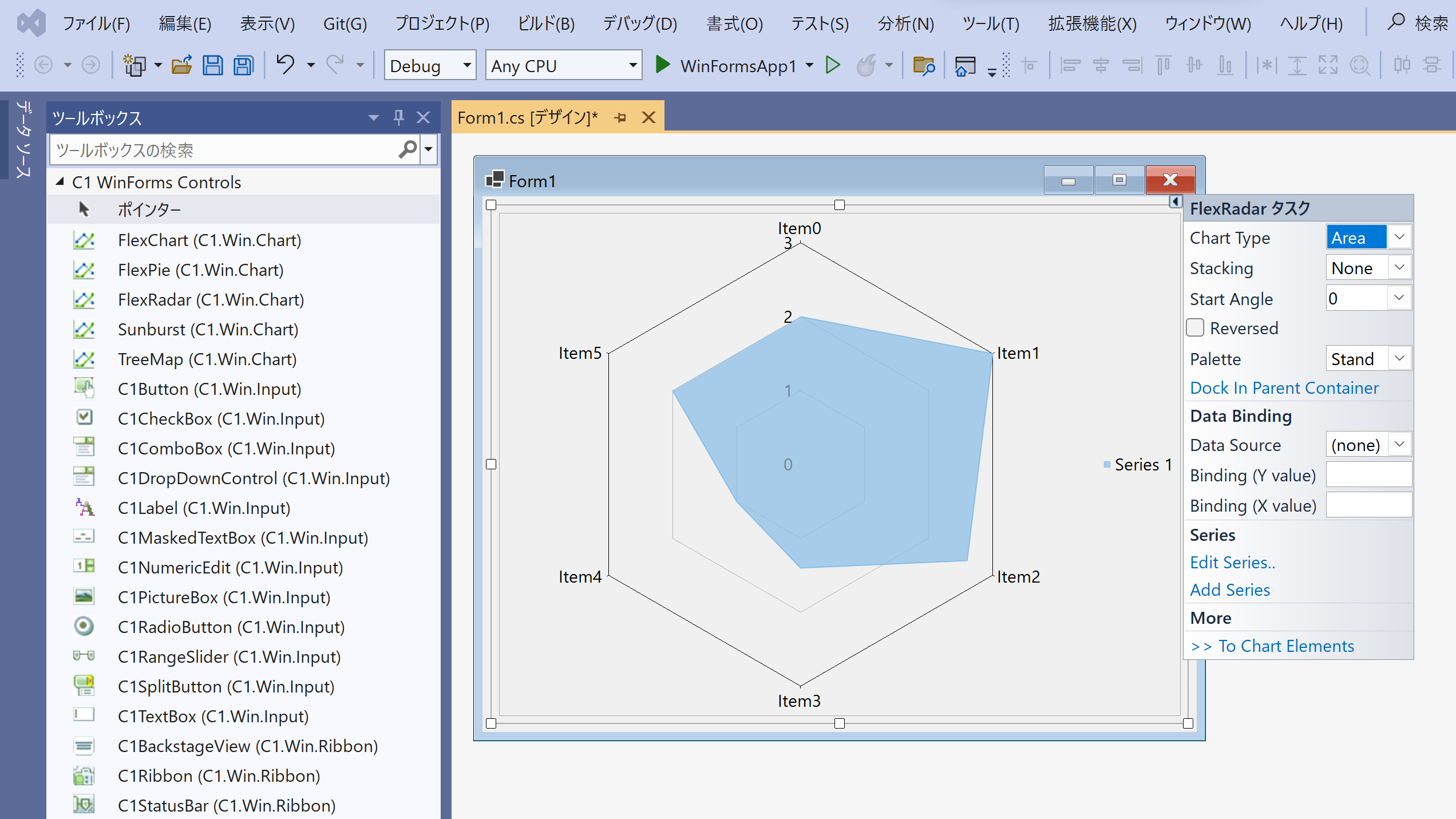The height and width of the screenshot is (819, 1456).
Task: Collapse the C1 WinForms Controls group
Action: coord(60,181)
